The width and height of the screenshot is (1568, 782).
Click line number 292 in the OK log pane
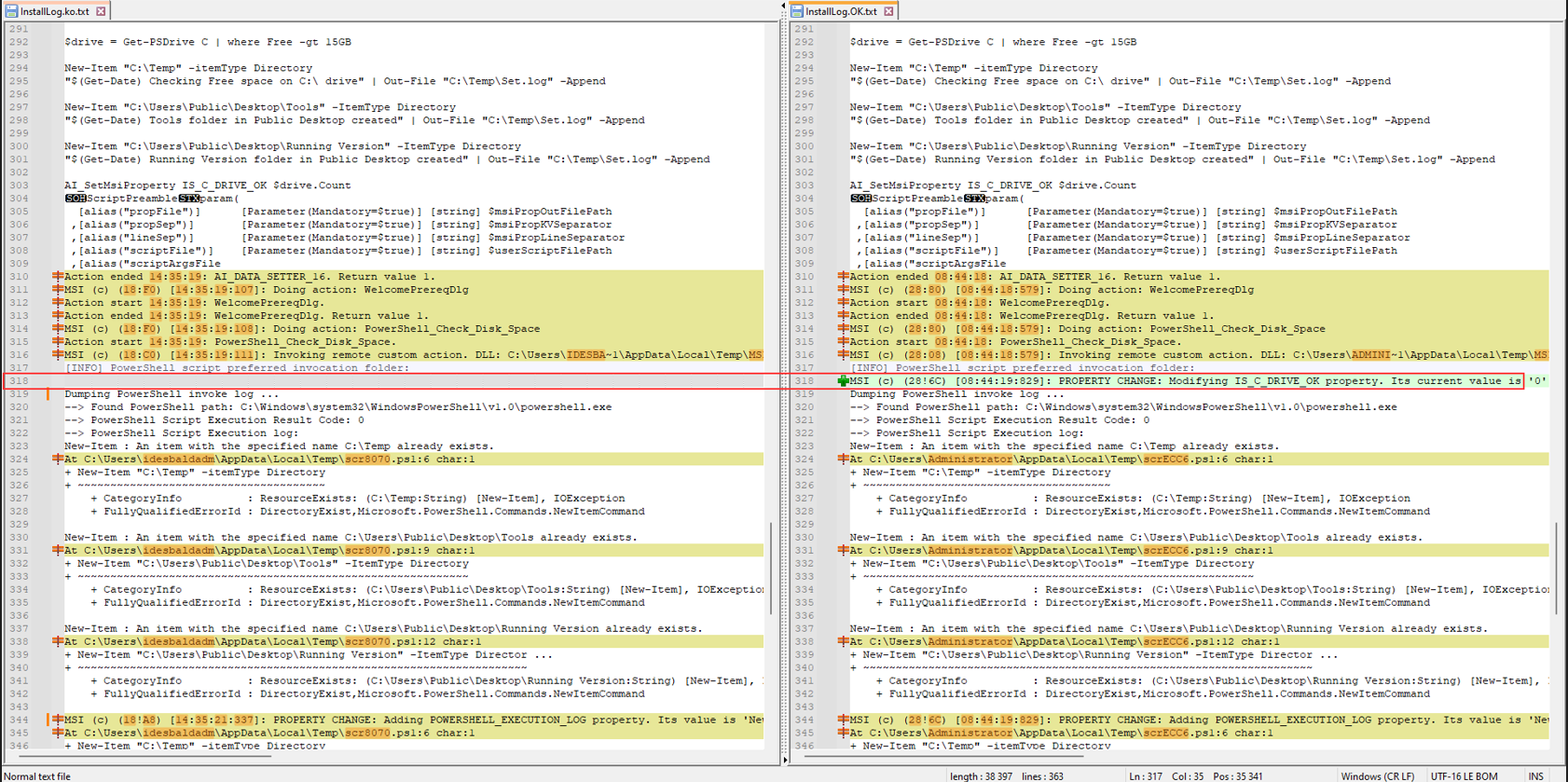pos(804,42)
